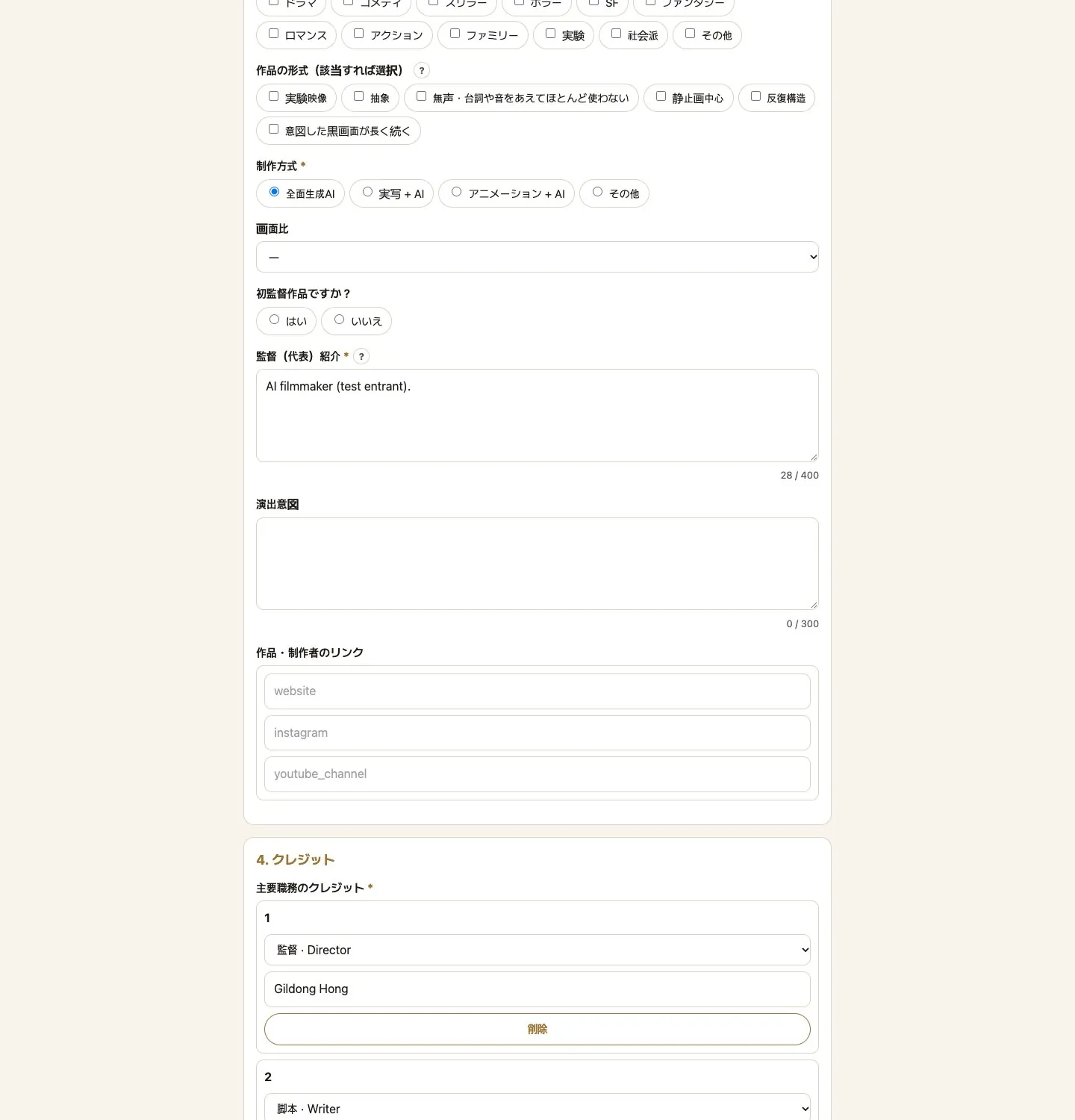The width and height of the screenshot is (1075, 1120).
Task: Click the 28 / 400 character counter
Action: 800,475
